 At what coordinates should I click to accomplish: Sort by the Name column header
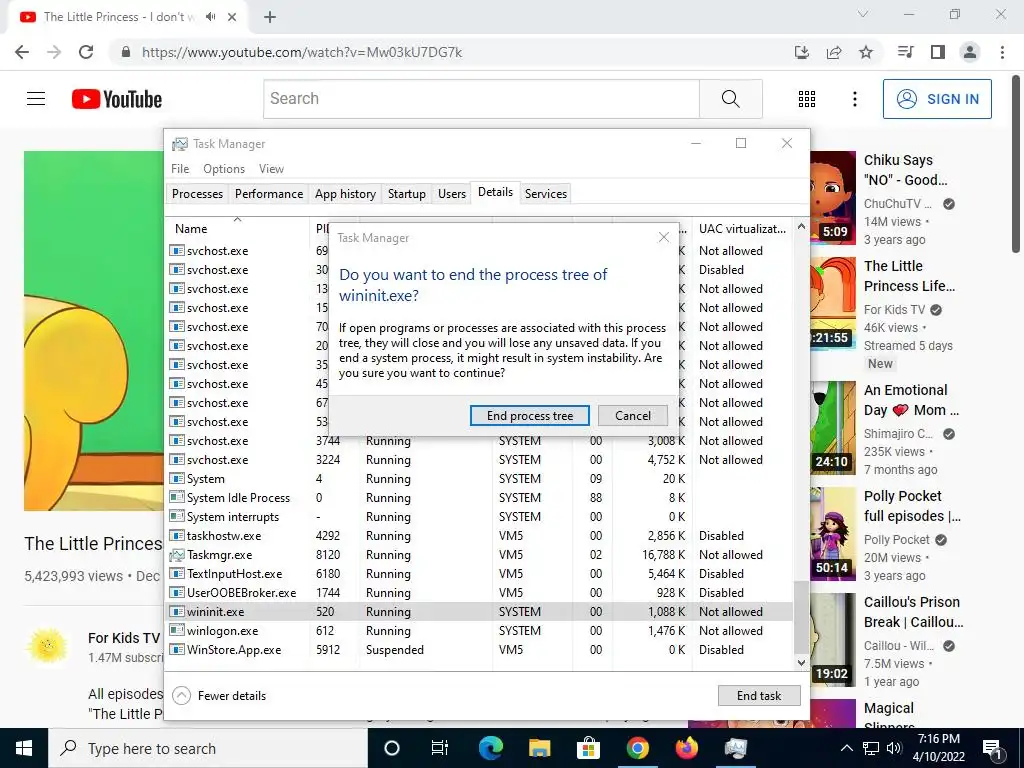[x=238, y=229]
